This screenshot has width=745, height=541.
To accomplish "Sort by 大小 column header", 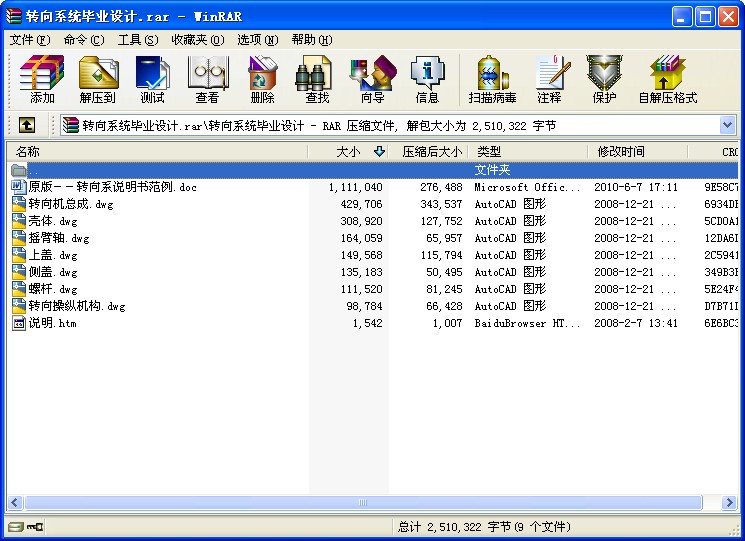I will 348,152.
